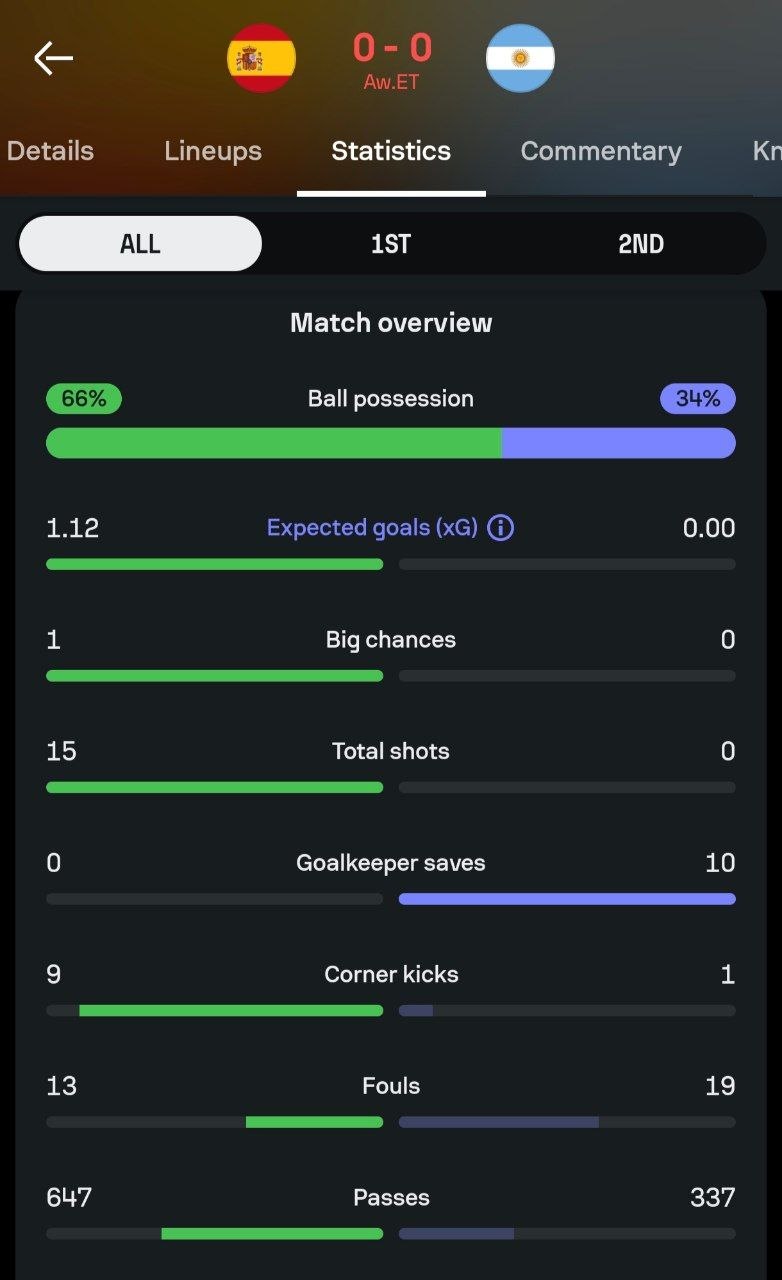Tap the 34% possession badge
This screenshot has height=1280, width=782.
(698, 399)
